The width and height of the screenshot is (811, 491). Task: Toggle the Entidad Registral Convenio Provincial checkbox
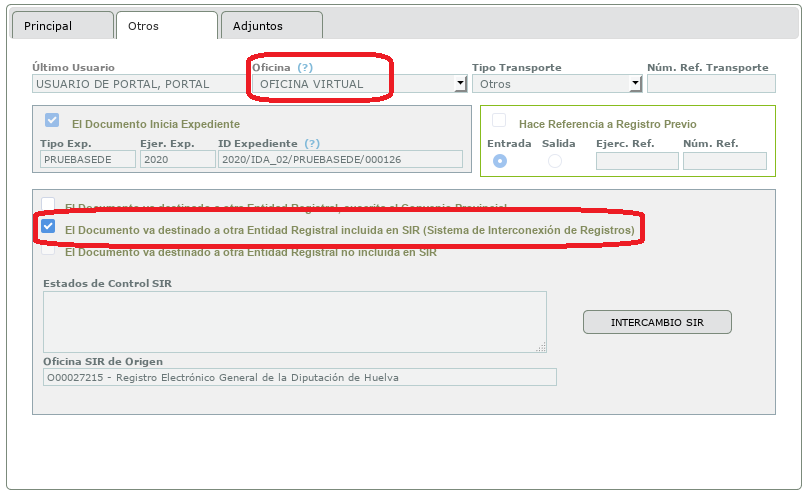click(x=48, y=203)
